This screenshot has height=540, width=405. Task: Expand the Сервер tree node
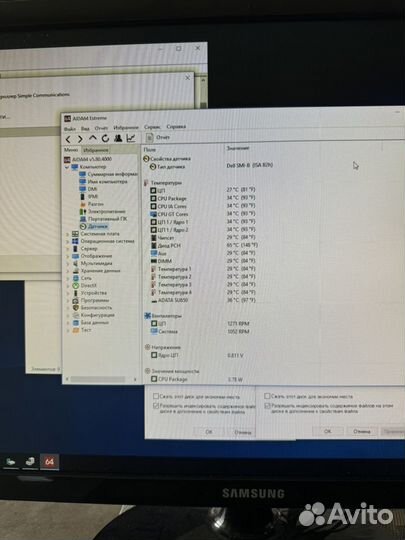[68, 249]
